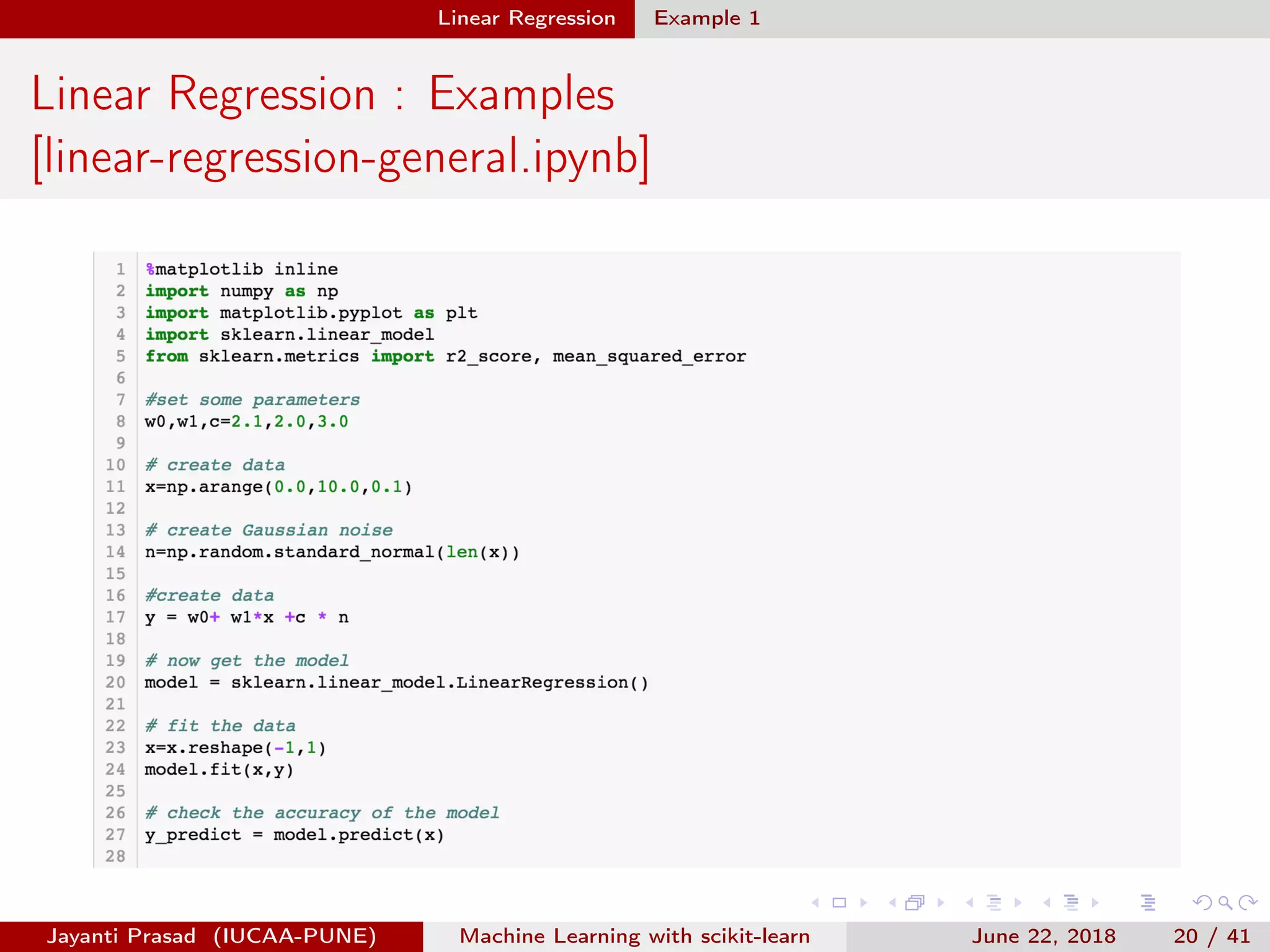
Task: Click the r2_score import line
Action: point(445,356)
